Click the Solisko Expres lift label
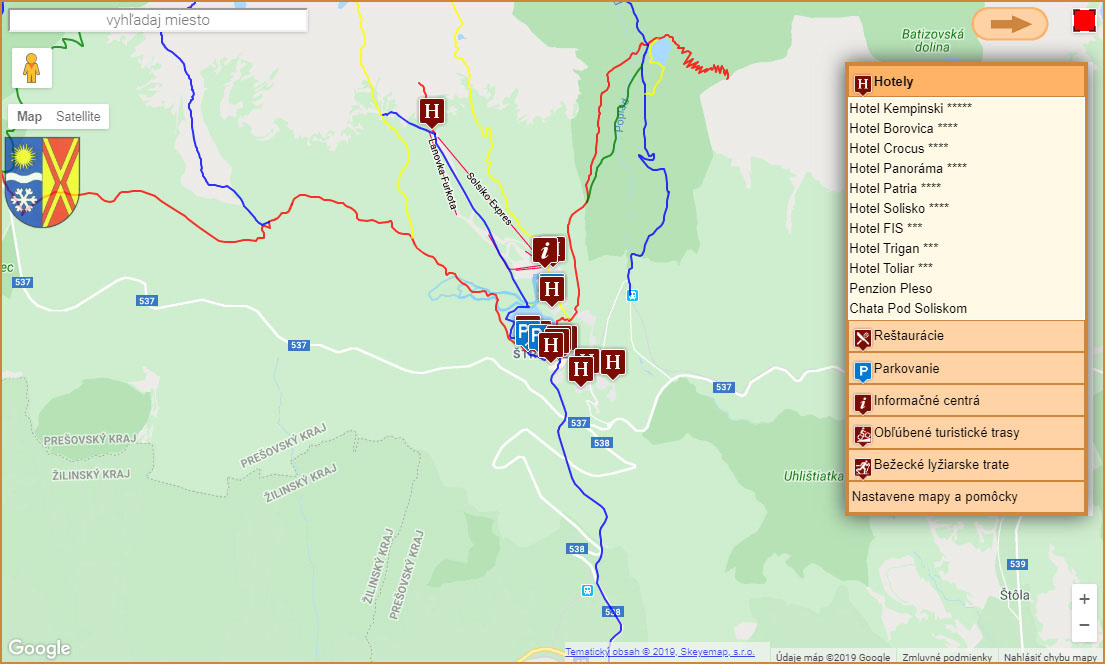Viewport: 1105px width, 667px height. pos(489,199)
